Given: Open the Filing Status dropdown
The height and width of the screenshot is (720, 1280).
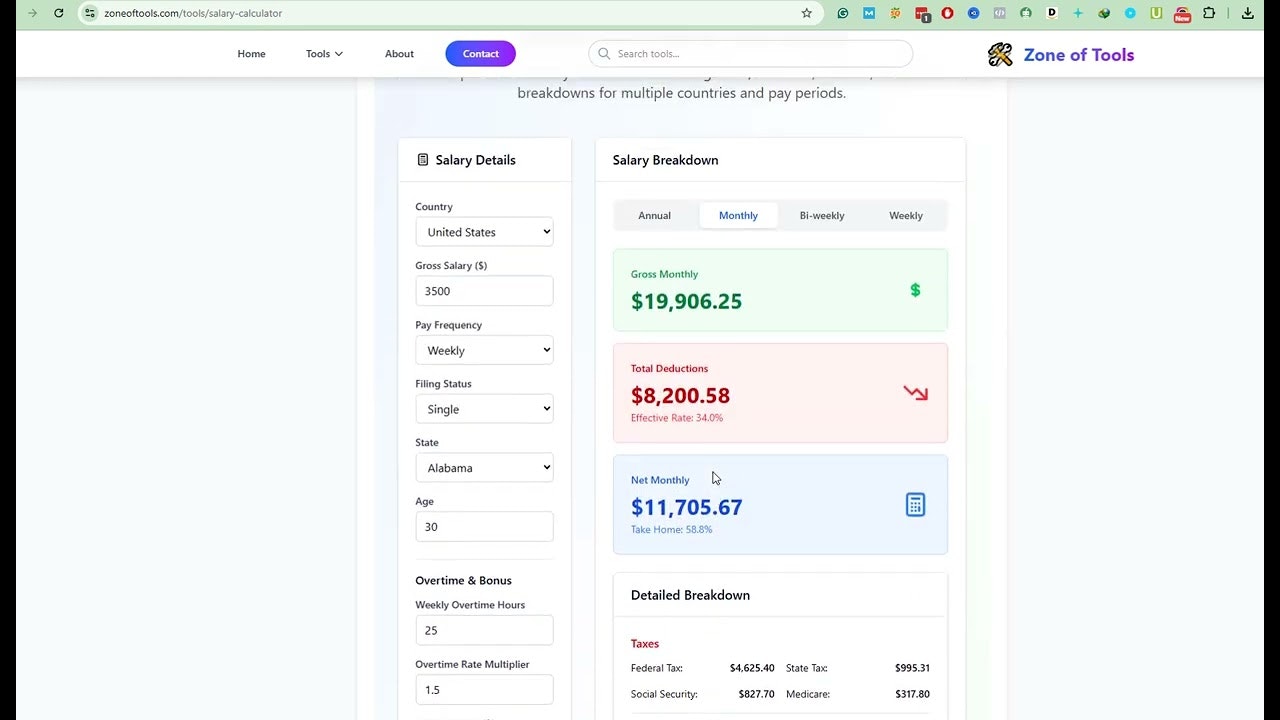Looking at the screenshot, I should [484, 408].
